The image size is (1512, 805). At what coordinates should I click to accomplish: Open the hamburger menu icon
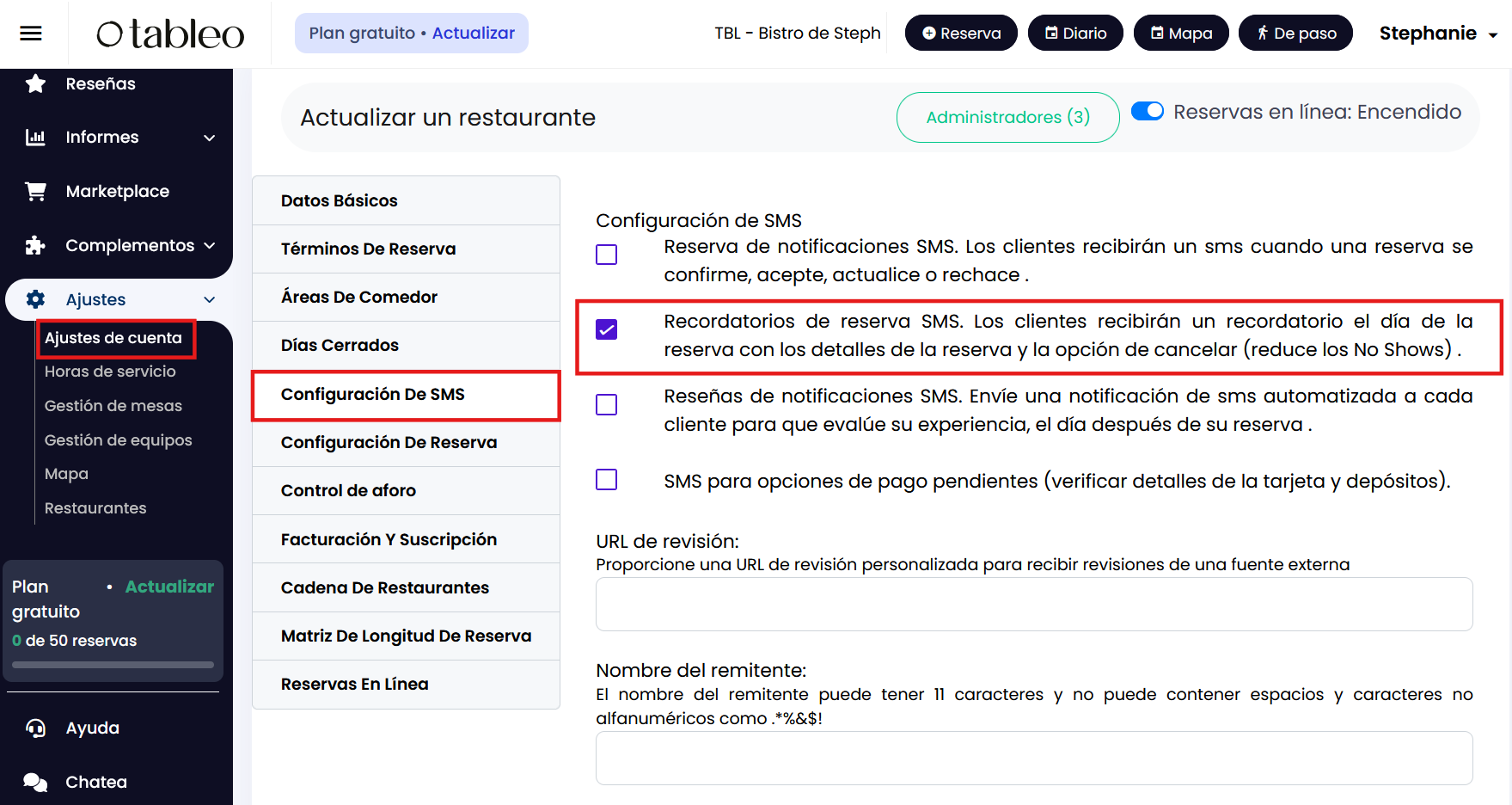(x=31, y=34)
